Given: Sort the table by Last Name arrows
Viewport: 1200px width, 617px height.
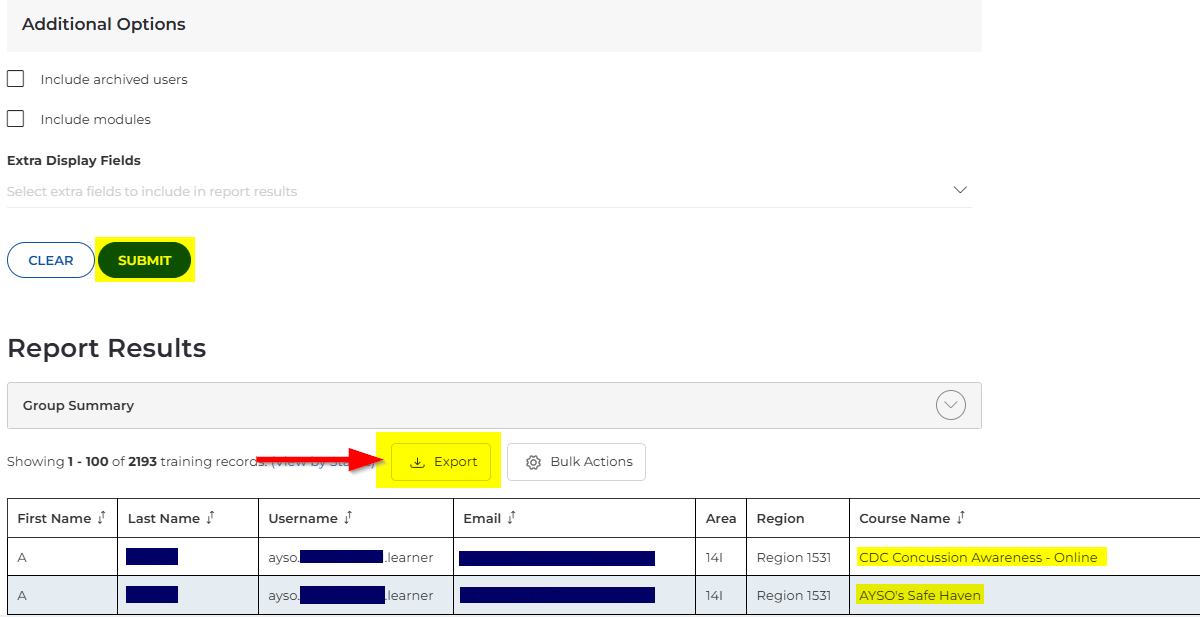Looking at the screenshot, I should pos(210,518).
